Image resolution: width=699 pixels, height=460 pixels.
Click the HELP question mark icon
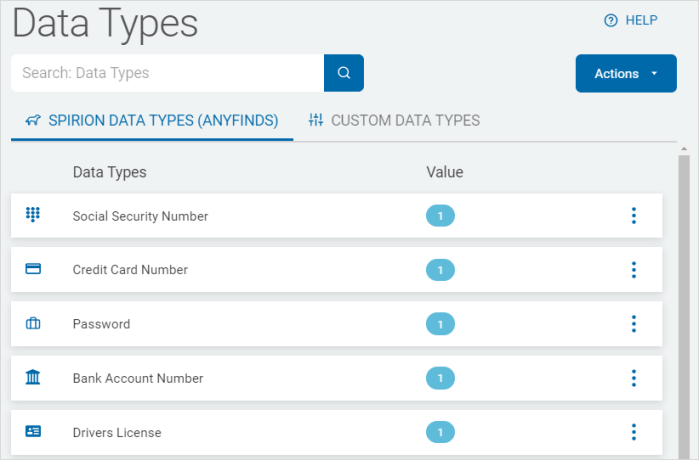pos(610,21)
